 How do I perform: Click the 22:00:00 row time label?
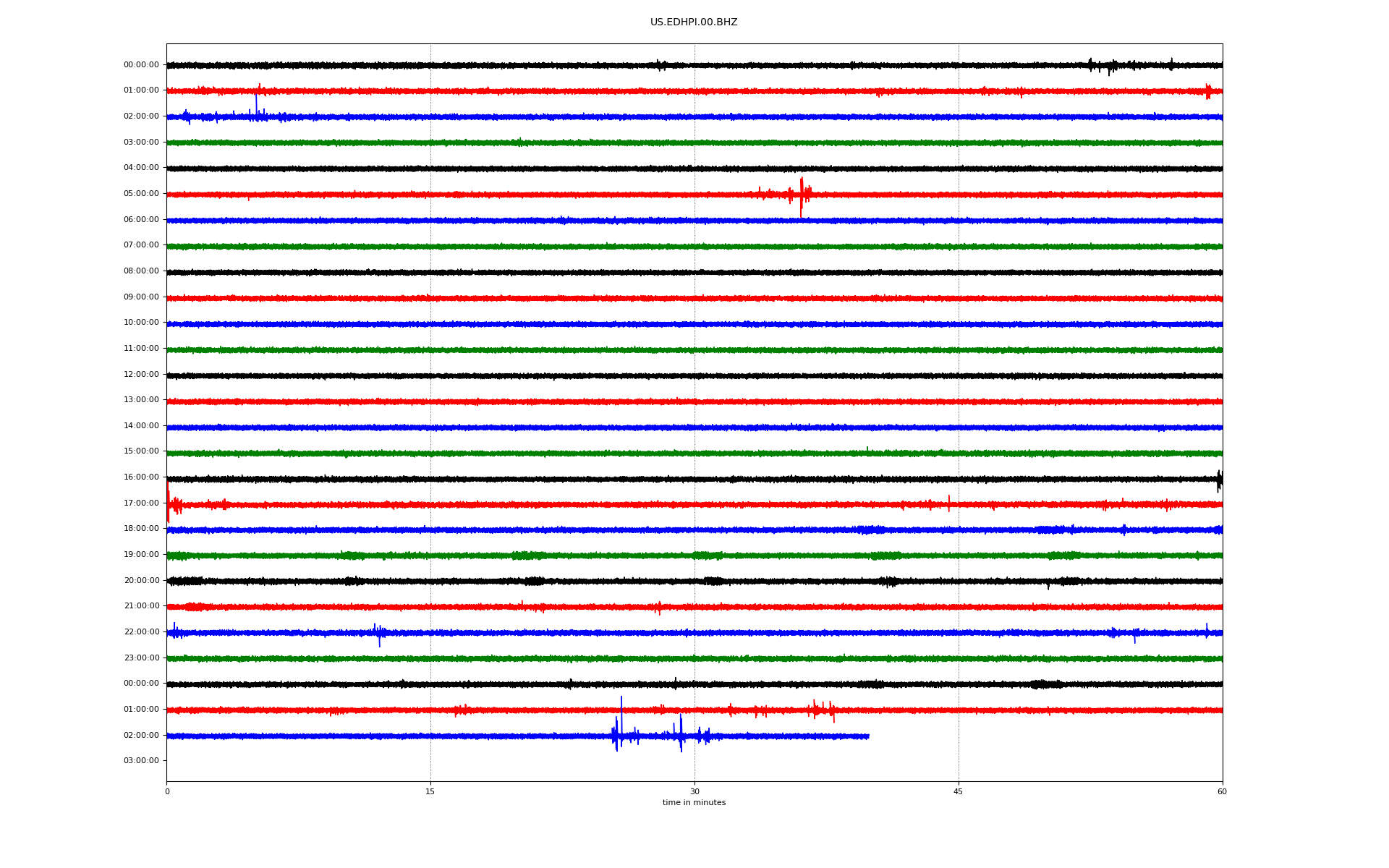(141, 632)
